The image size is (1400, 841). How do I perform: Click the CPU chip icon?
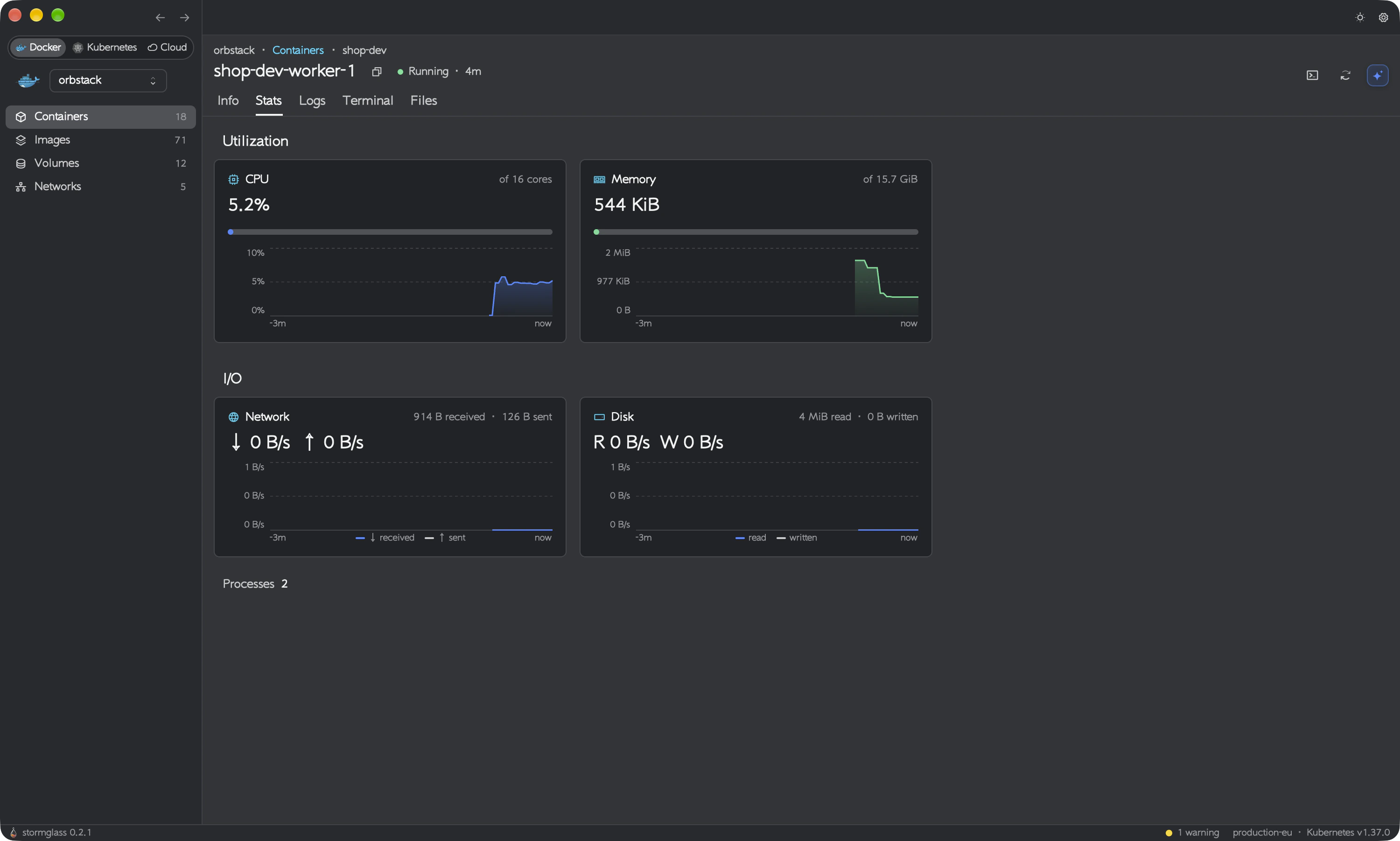233,179
